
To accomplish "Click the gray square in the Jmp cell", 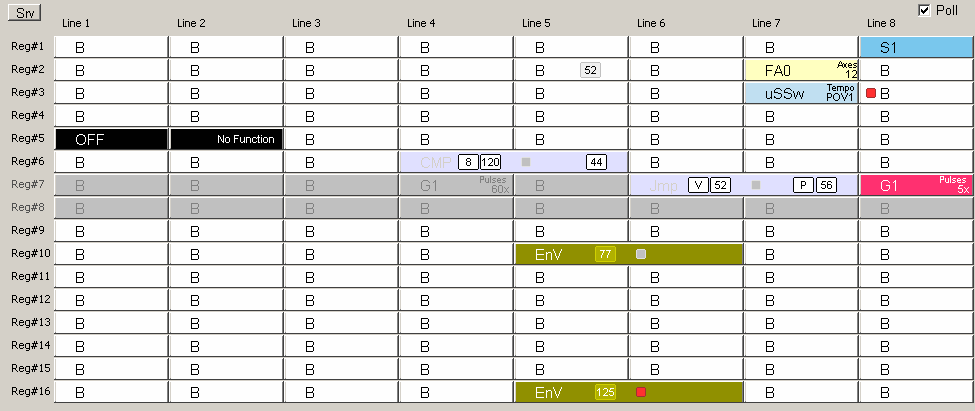I will 757,185.
